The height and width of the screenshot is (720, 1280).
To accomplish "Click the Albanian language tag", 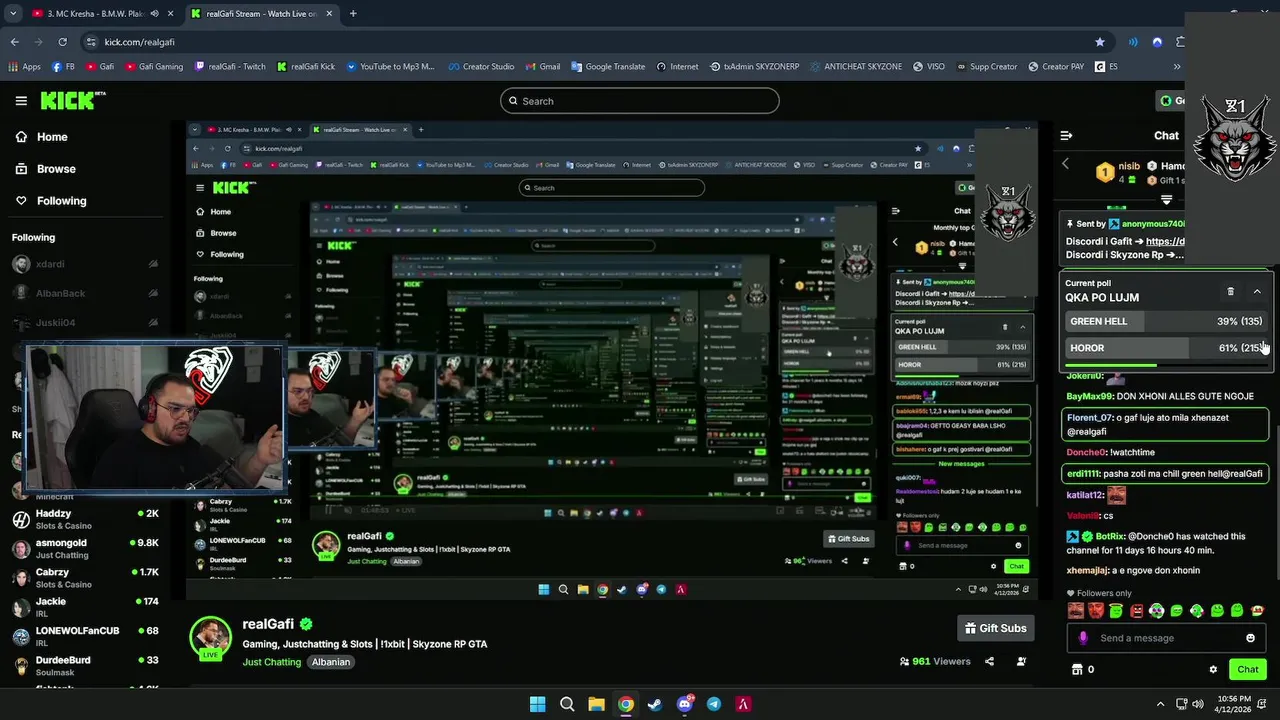I will 331,662.
